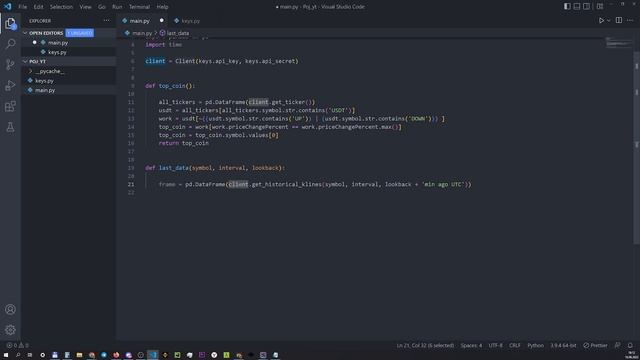Open Windows taskbar search
640x360 pixels.
click(18, 355)
